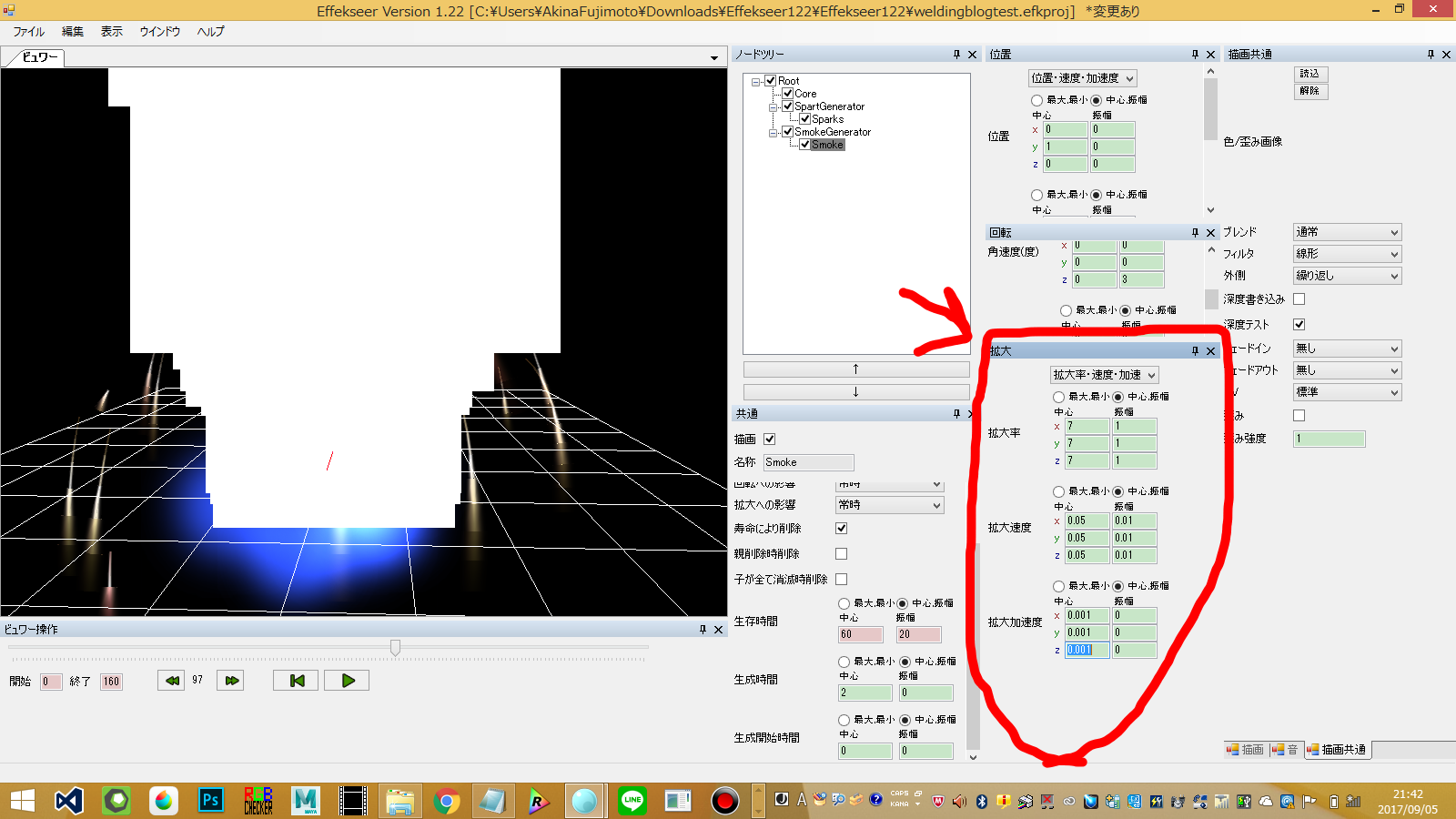Enable 子が全て消滅時削除 checkbox
This screenshot has height=819, width=1456.
pyautogui.click(x=841, y=579)
